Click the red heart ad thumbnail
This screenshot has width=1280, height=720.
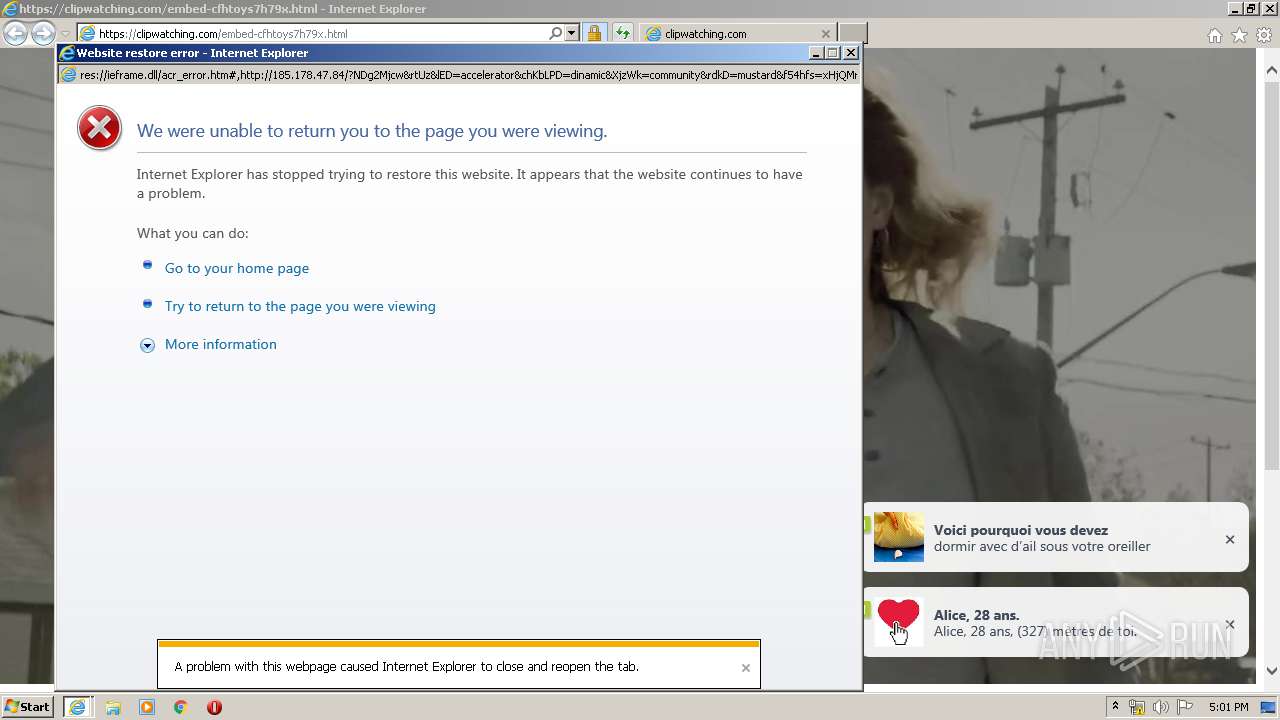coord(899,622)
